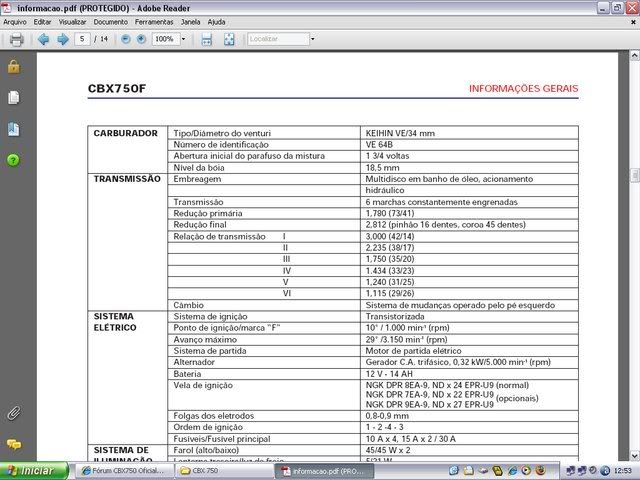
Task: Click the Localizar search field
Action: [278, 39]
